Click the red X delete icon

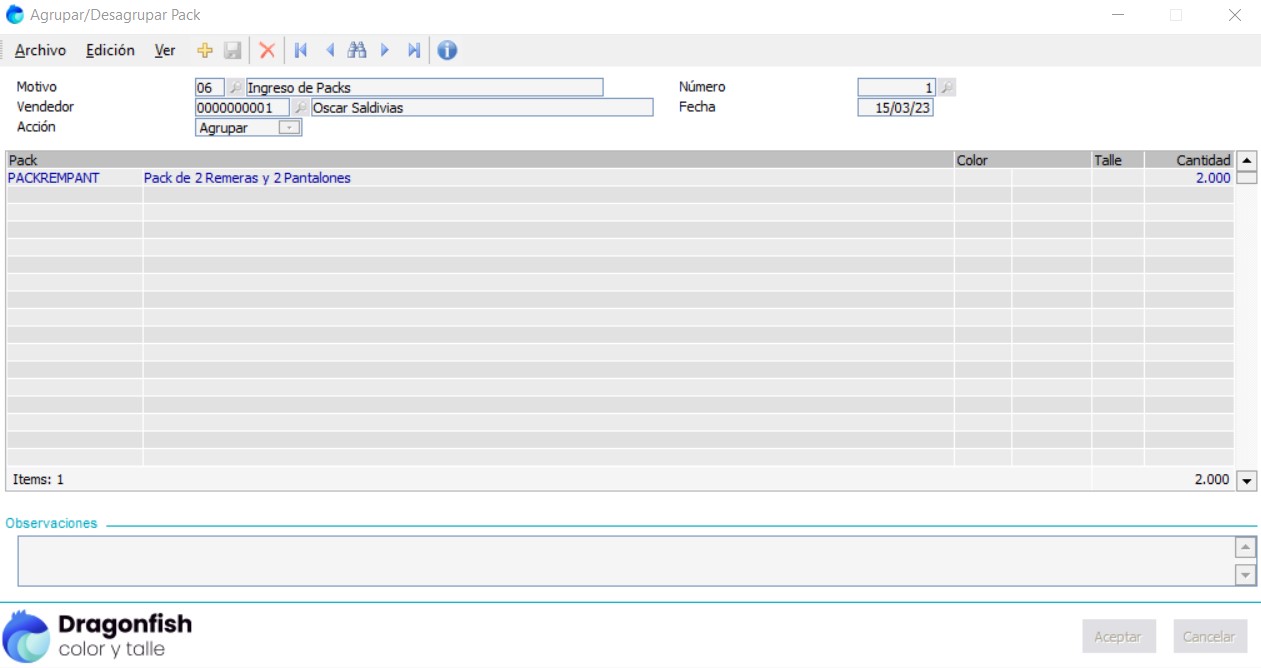pyautogui.click(x=267, y=50)
